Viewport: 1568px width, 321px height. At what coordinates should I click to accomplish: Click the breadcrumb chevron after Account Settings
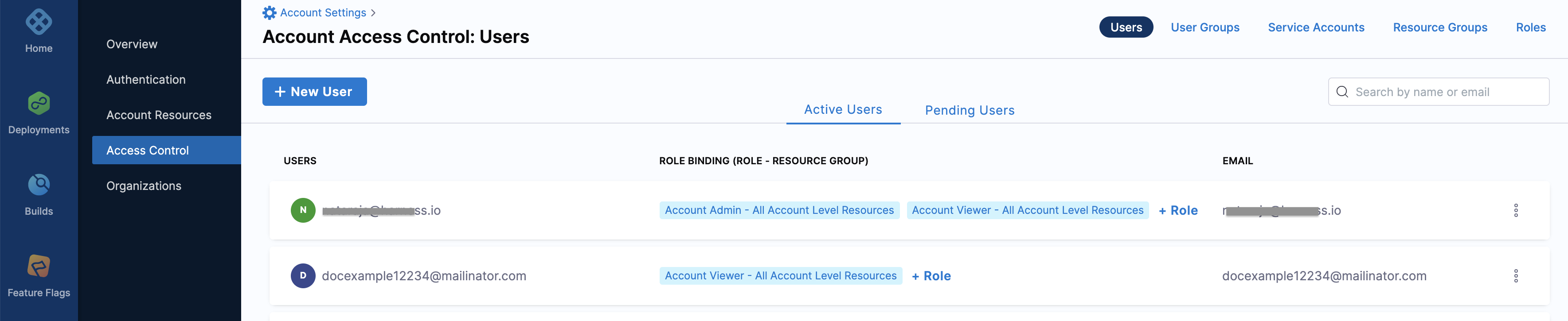pos(373,13)
